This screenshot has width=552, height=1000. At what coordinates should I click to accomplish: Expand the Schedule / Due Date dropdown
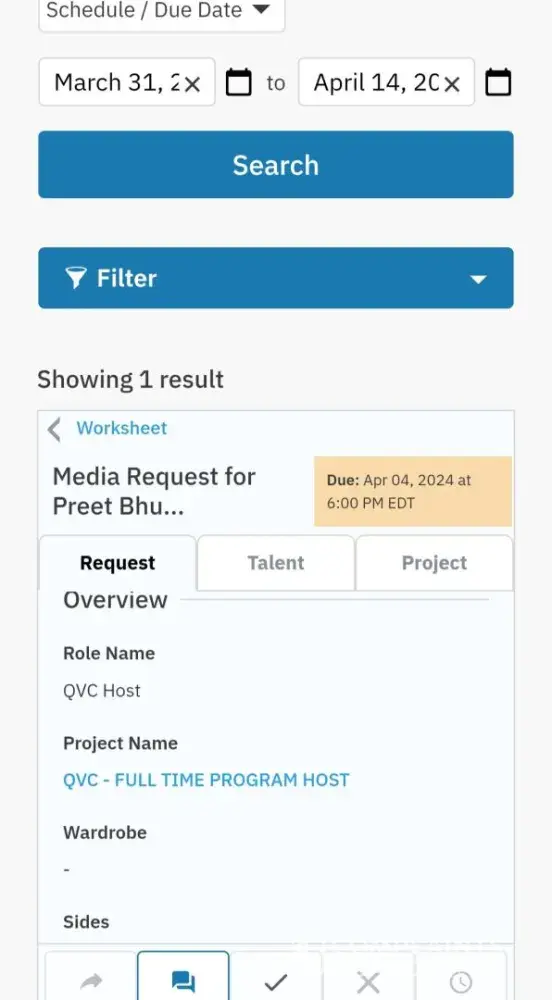tap(161, 11)
